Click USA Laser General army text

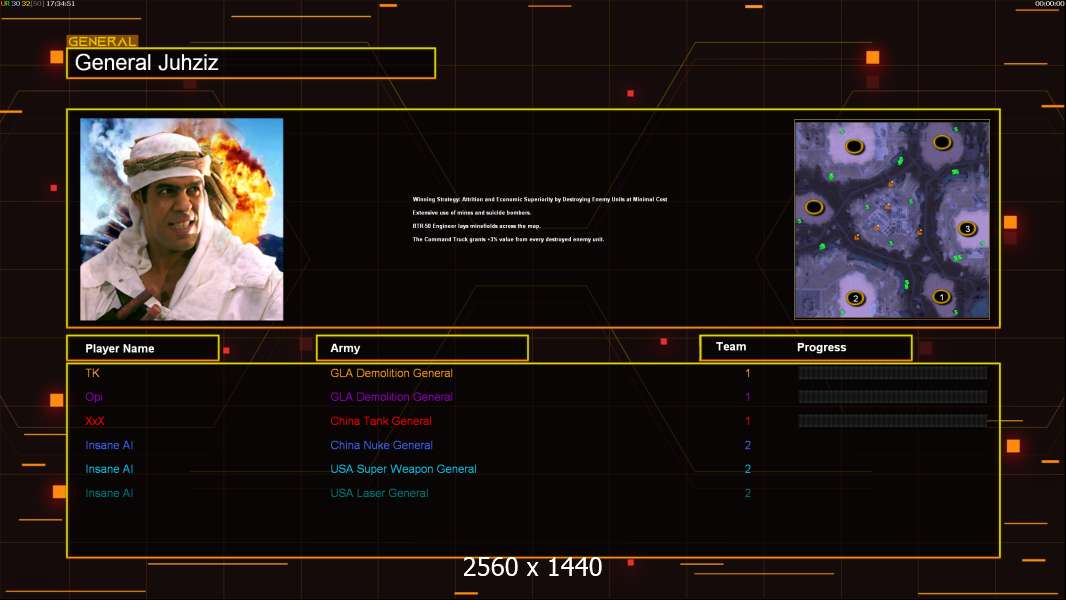tap(379, 493)
